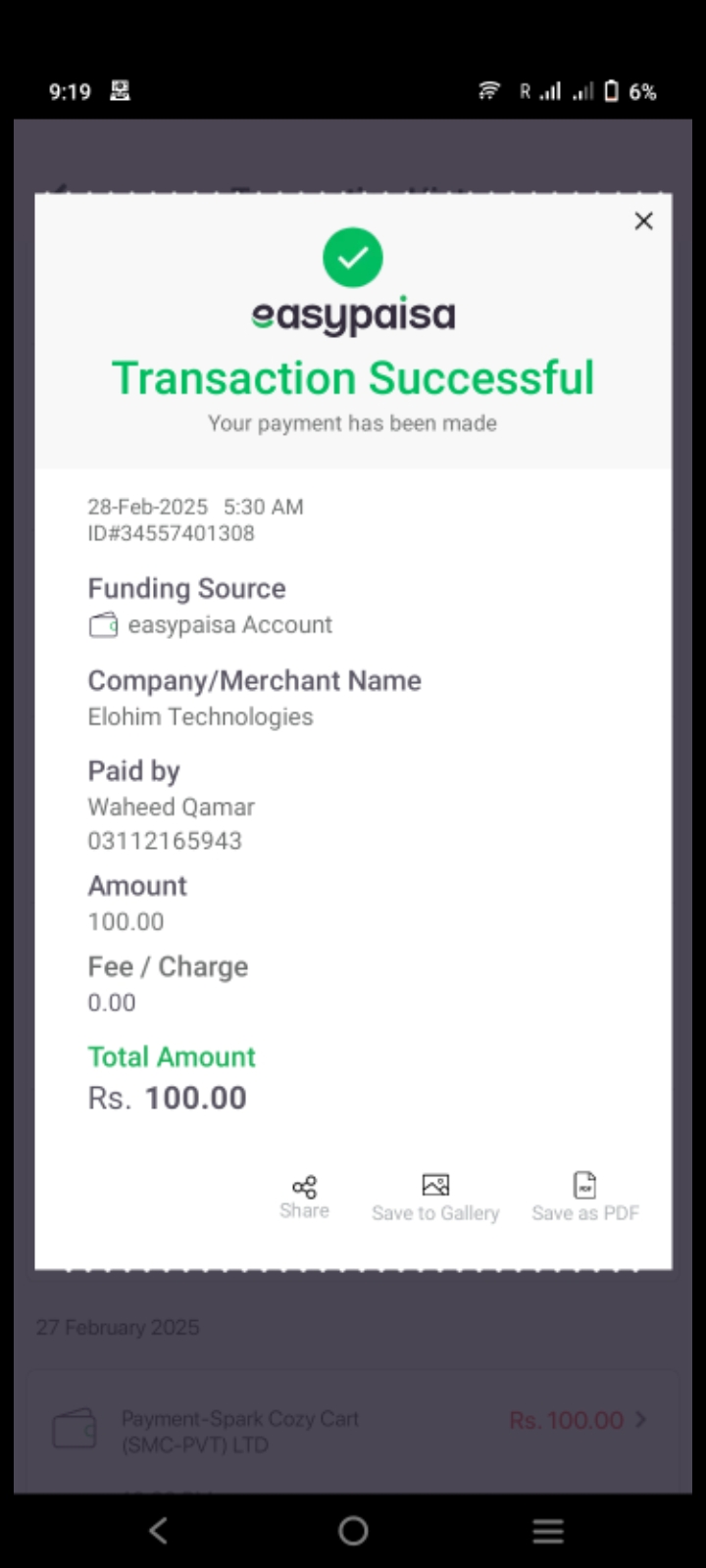Select the Share text label
Screen dimensions: 706x1568
(304, 1211)
